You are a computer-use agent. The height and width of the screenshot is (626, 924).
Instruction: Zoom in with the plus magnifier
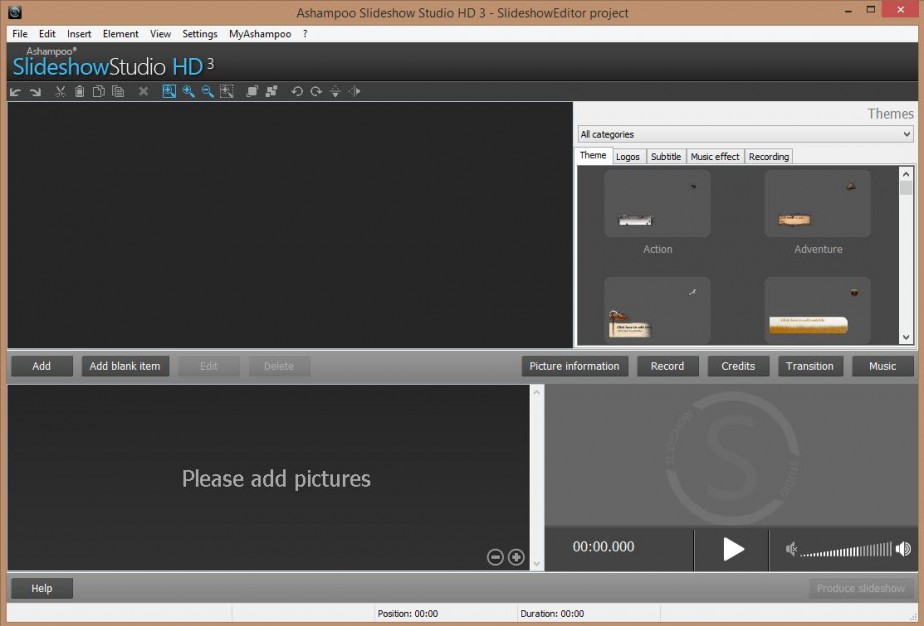click(189, 91)
